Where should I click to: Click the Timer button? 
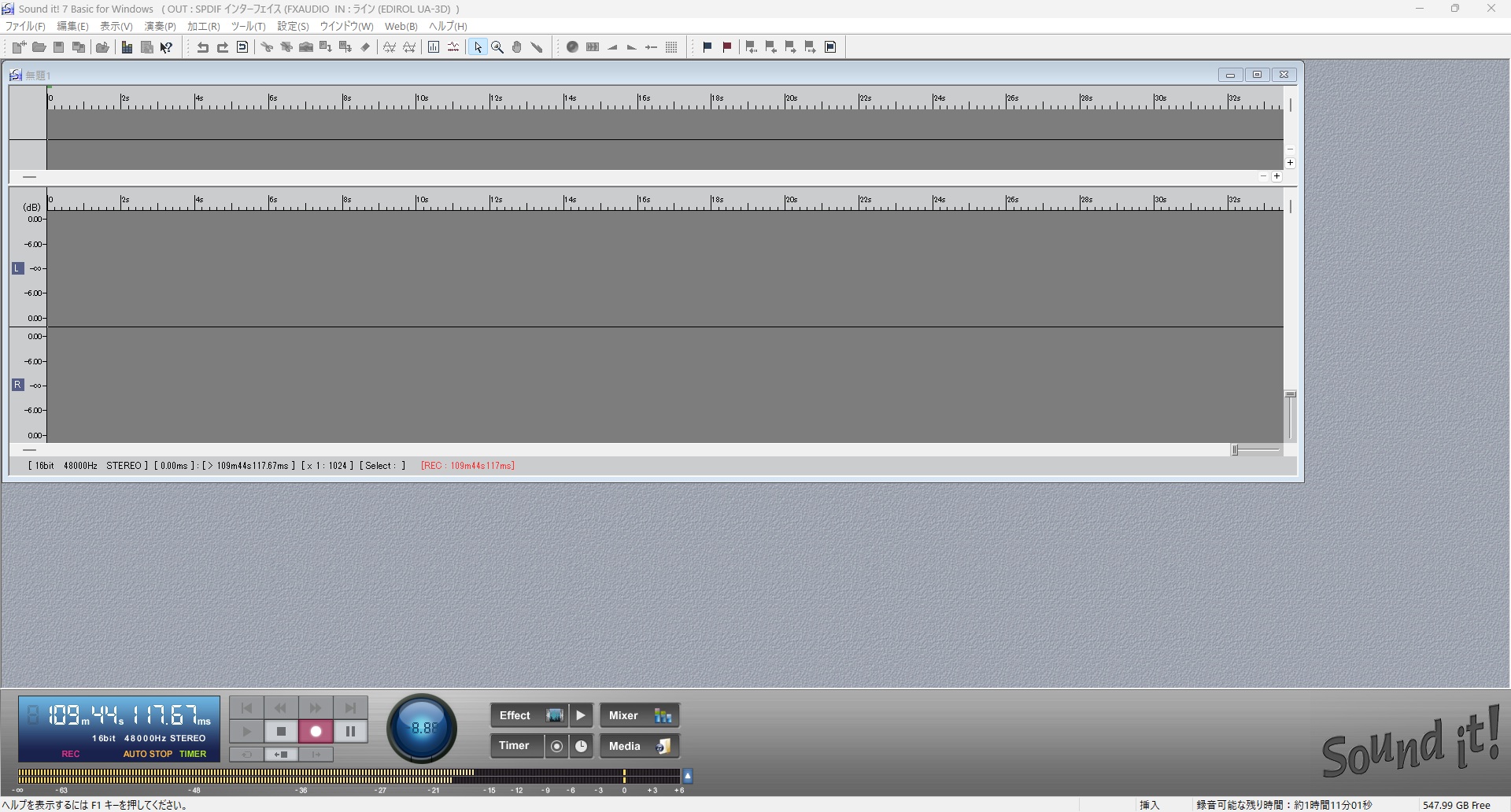(x=517, y=746)
